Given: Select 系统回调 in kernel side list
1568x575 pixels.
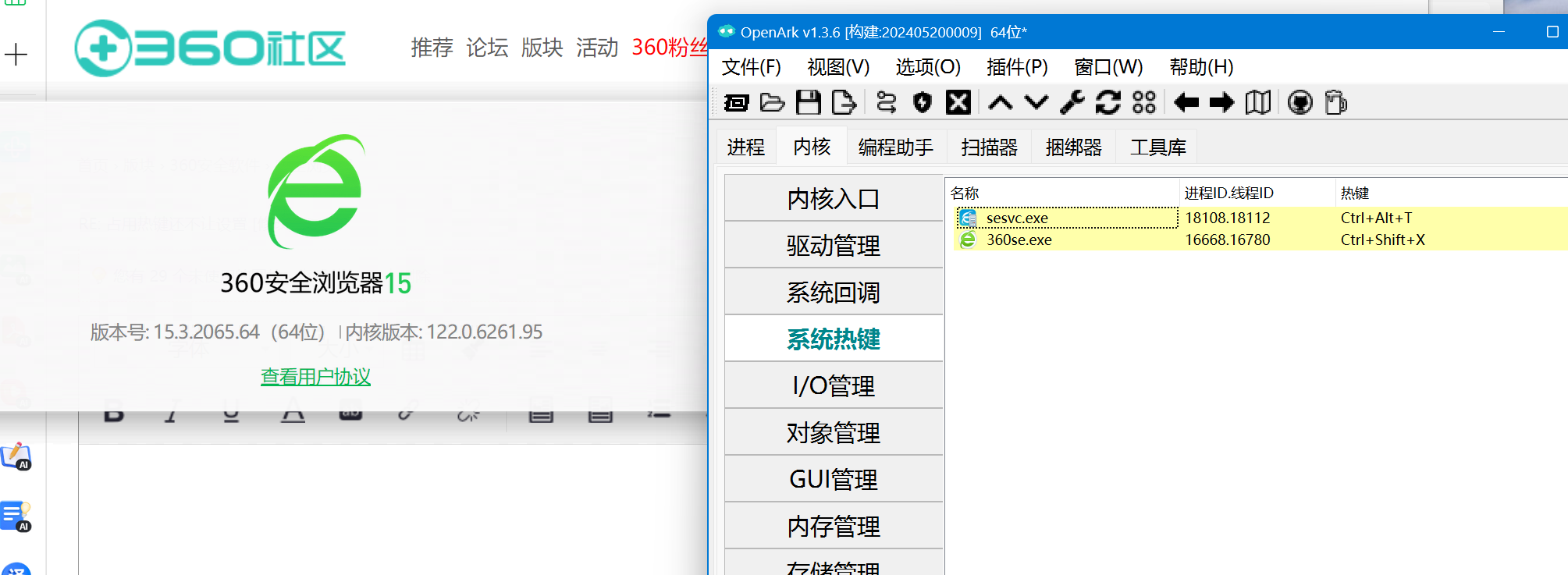Looking at the screenshot, I should click(x=834, y=292).
